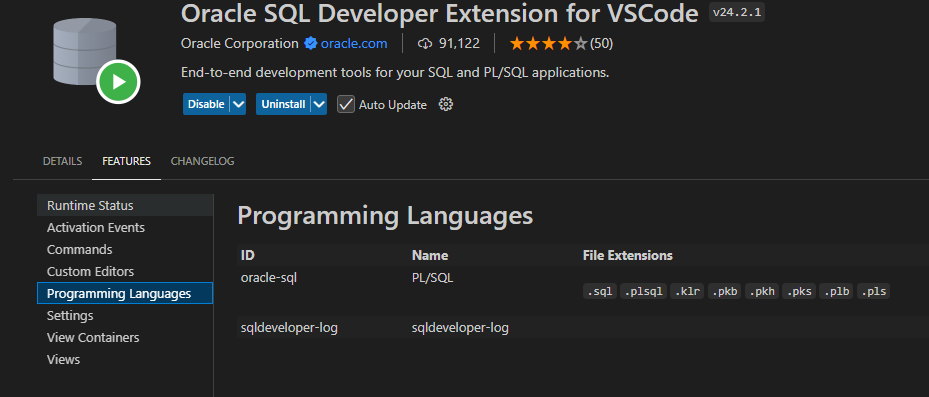The image size is (929, 397).
Task: Click the End-to-end development tools description
Action: coord(395,73)
